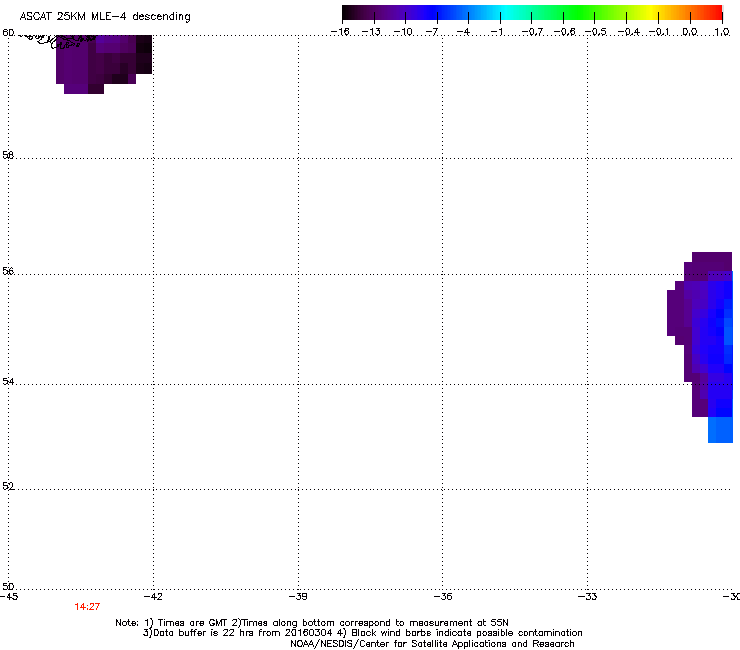The width and height of the screenshot is (740, 650).
Task: Click the longitude -33 axis label
Action: [x=587, y=597]
